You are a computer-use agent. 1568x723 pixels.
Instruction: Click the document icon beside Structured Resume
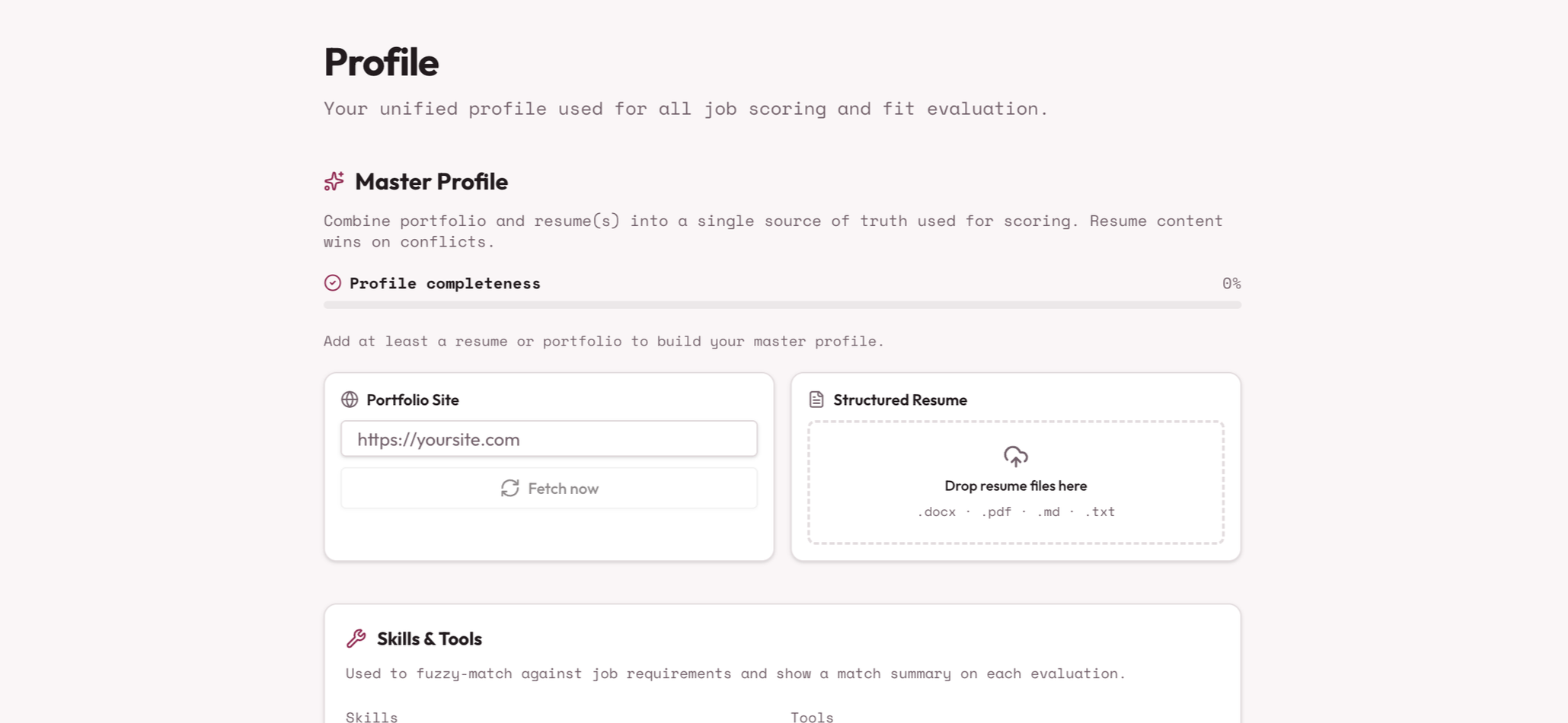[x=816, y=400]
